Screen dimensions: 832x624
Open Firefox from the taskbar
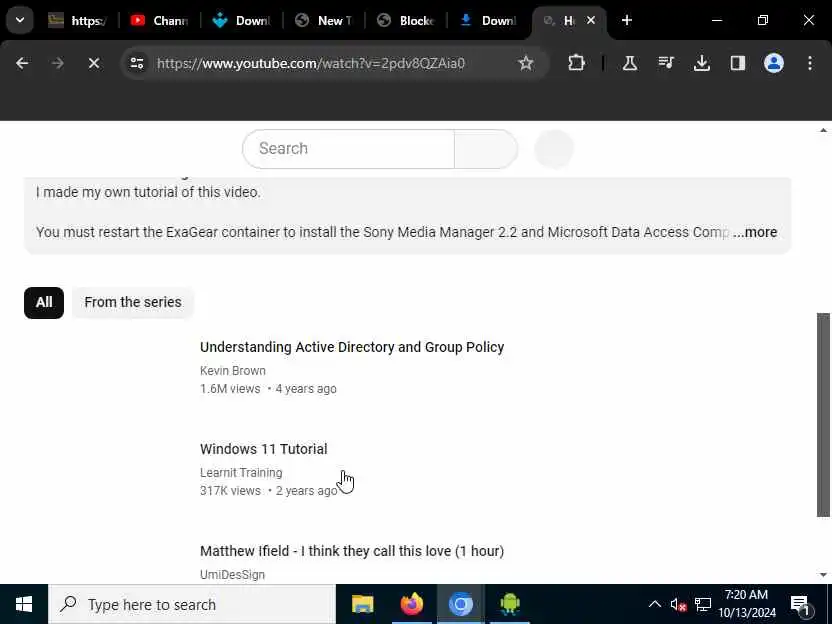412,604
